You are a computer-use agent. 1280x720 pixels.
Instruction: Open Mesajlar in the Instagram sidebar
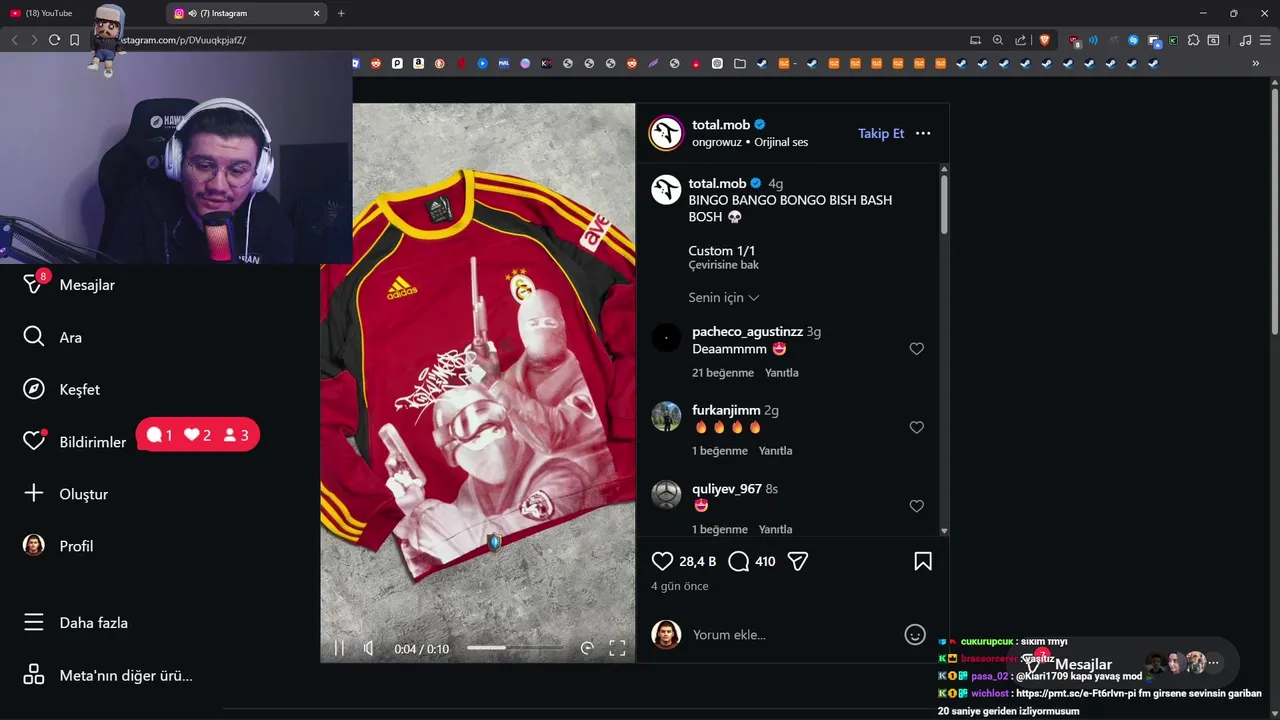70,285
